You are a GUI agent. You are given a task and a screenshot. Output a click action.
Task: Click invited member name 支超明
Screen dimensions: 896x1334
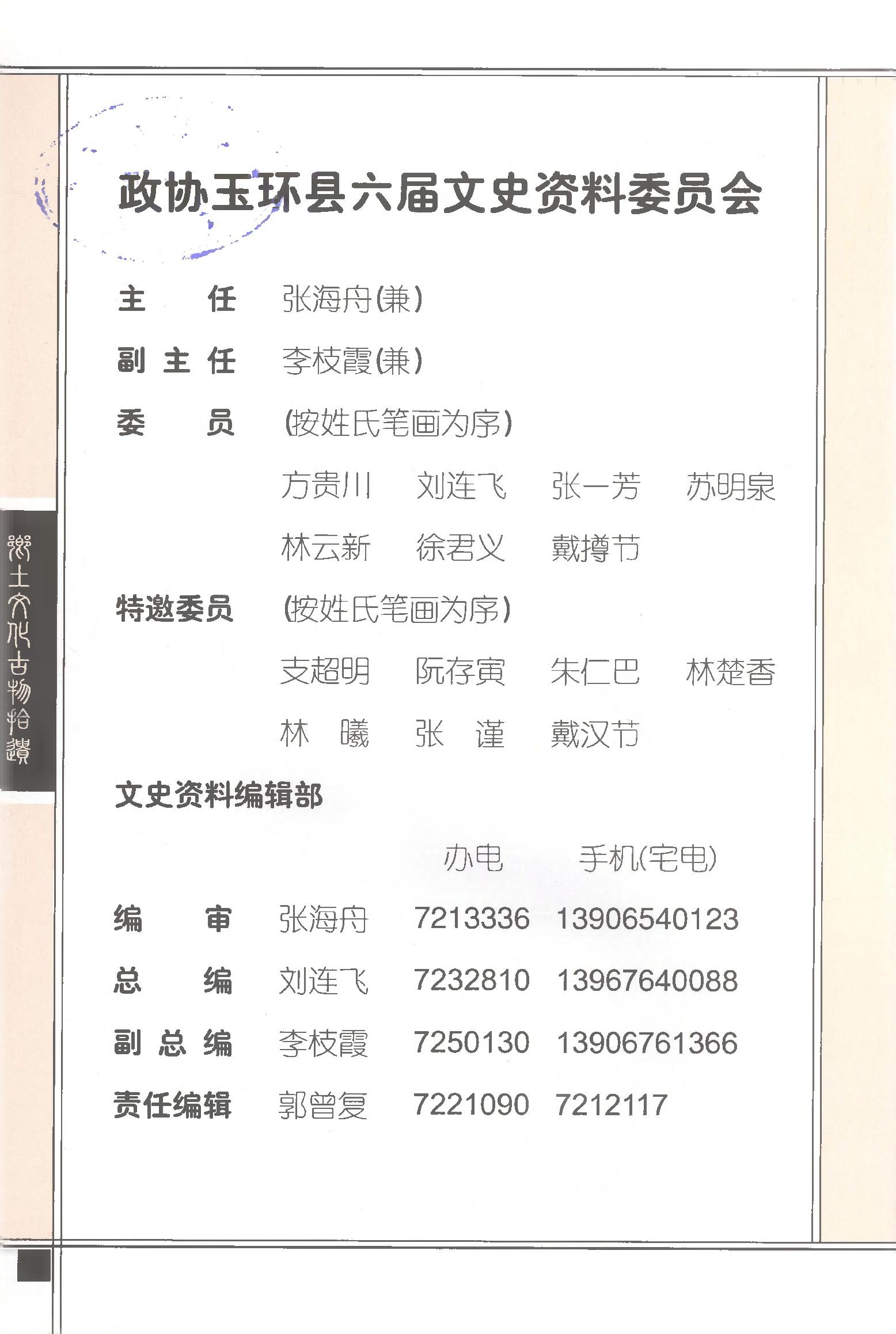click(325, 671)
